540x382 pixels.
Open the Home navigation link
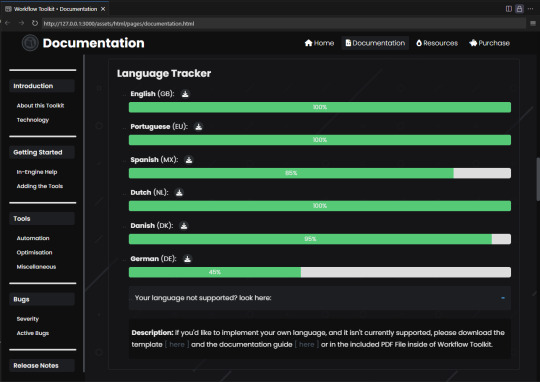tap(319, 43)
